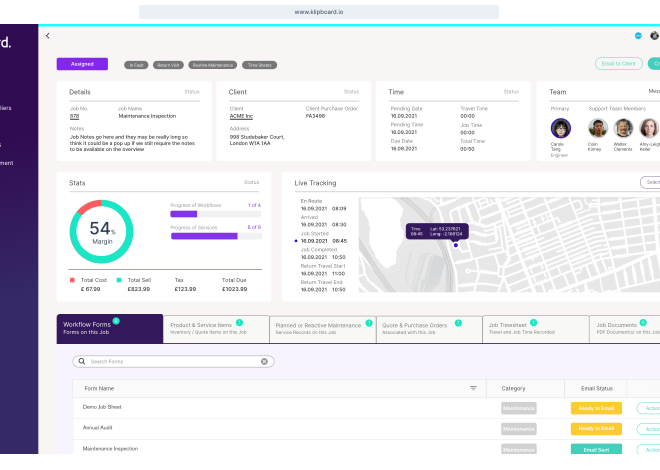This screenshot has height=470, width=660.
Task: Click the badge on Product & Service Items tab
Action: tap(240, 323)
